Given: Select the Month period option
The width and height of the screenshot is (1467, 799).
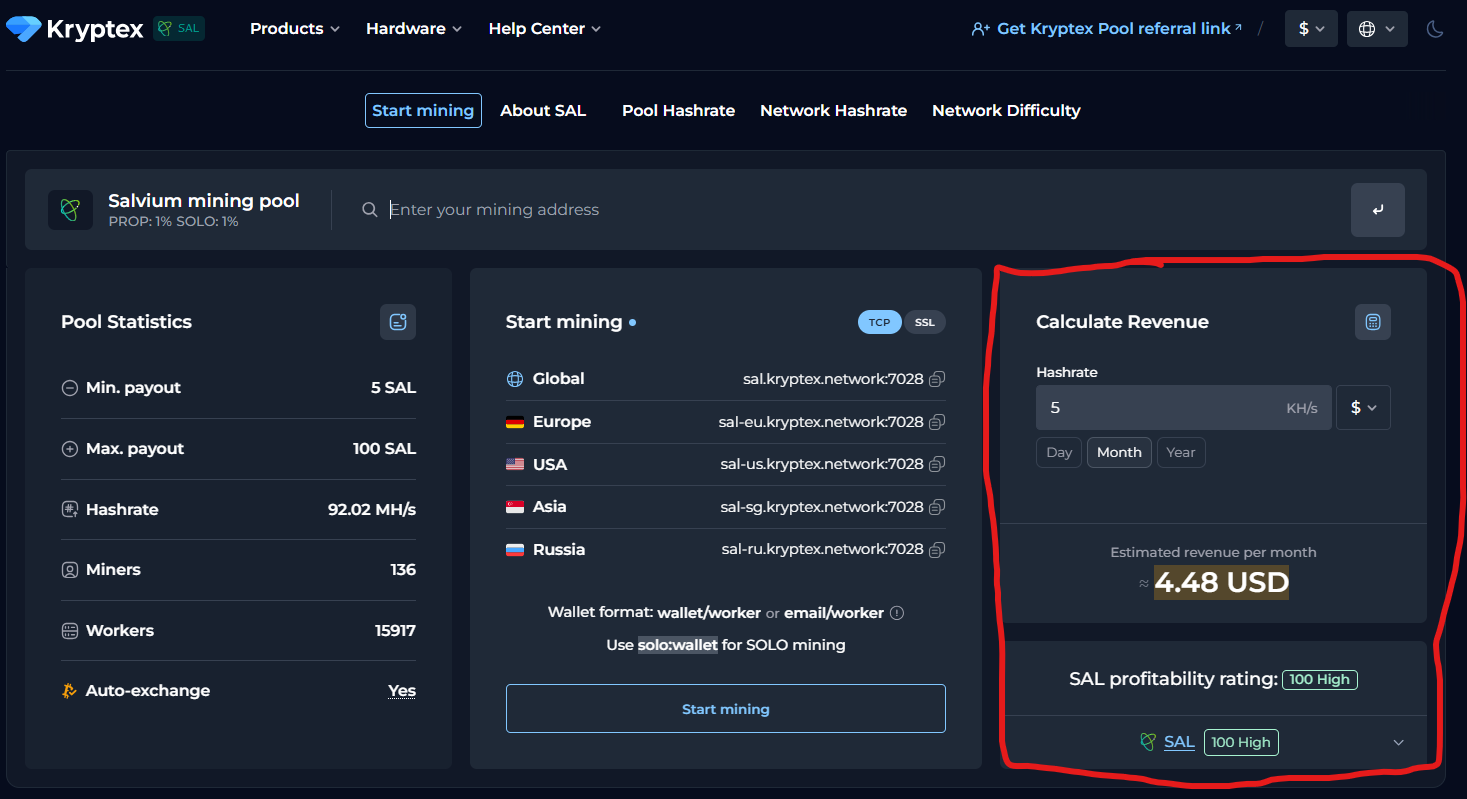Looking at the screenshot, I should (x=1119, y=452).
